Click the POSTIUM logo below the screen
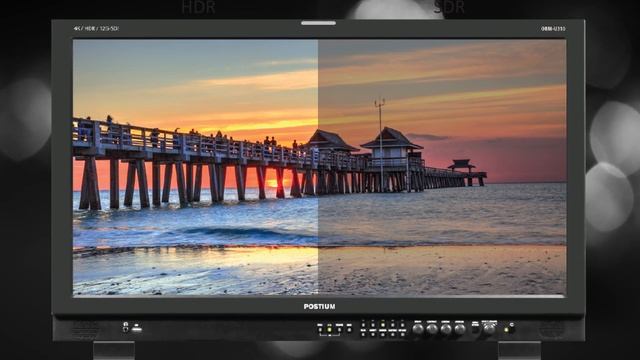Viewport: 640px width, 360px height. (x=319, y=306)
